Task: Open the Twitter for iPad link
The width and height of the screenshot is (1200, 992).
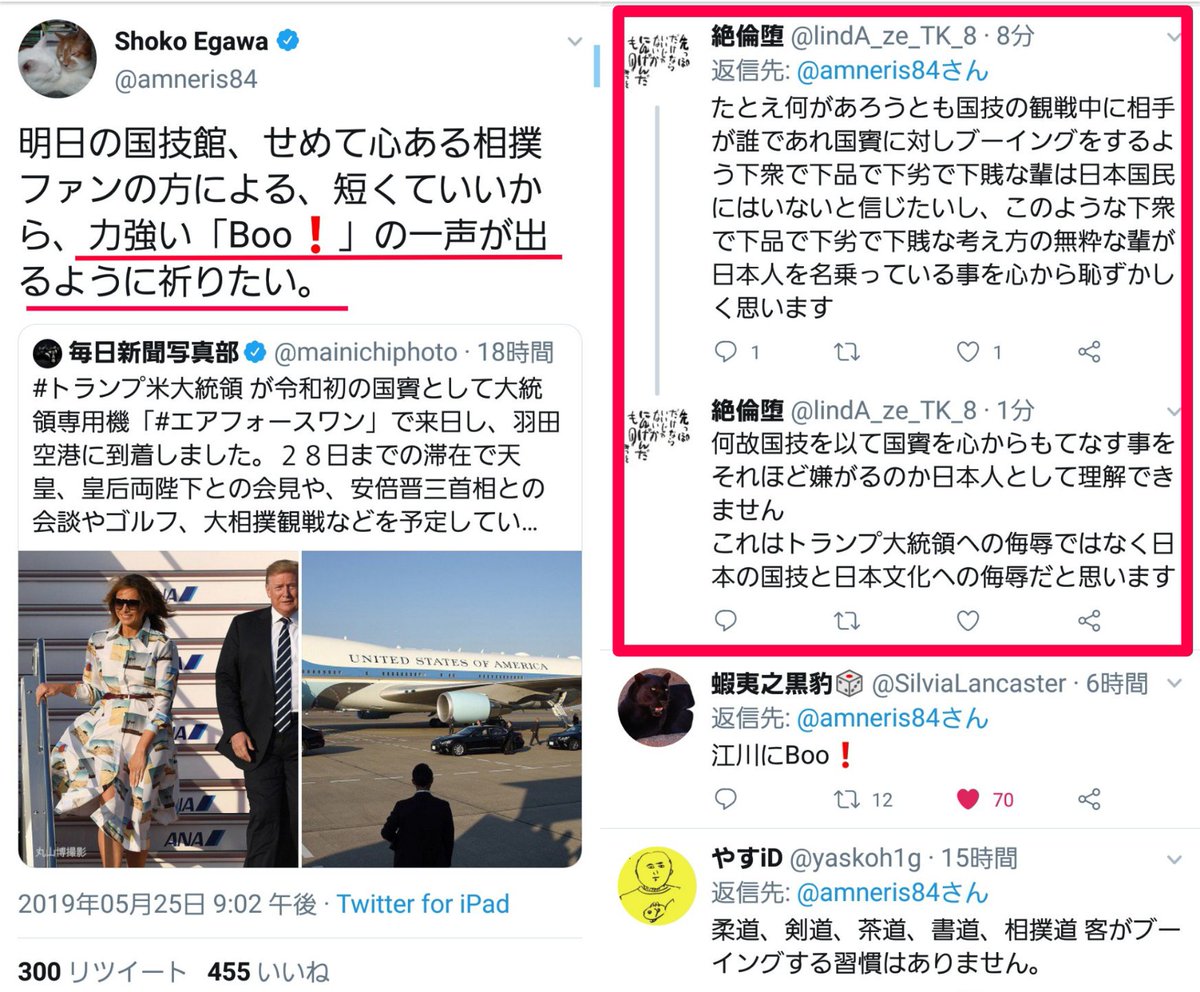Action: [423, 904]
